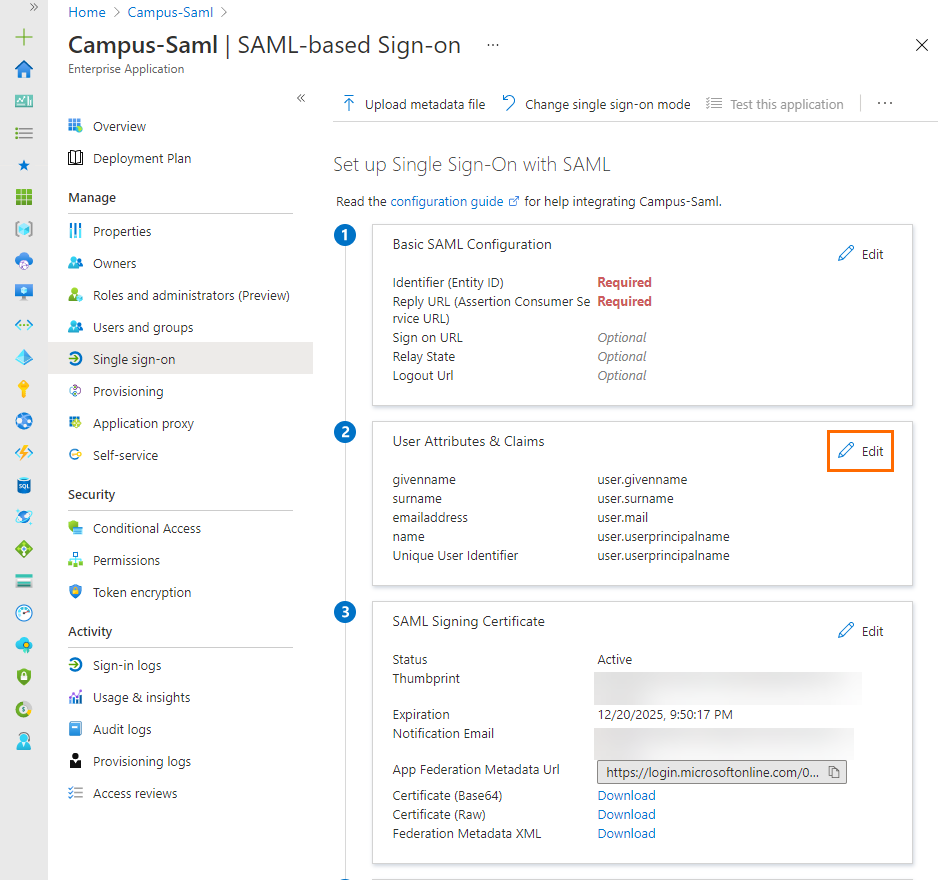The height and width of the screenshot is (880, 941).
Task: Open Azure Active Directory diamond icon
Action: coord(24,357)
